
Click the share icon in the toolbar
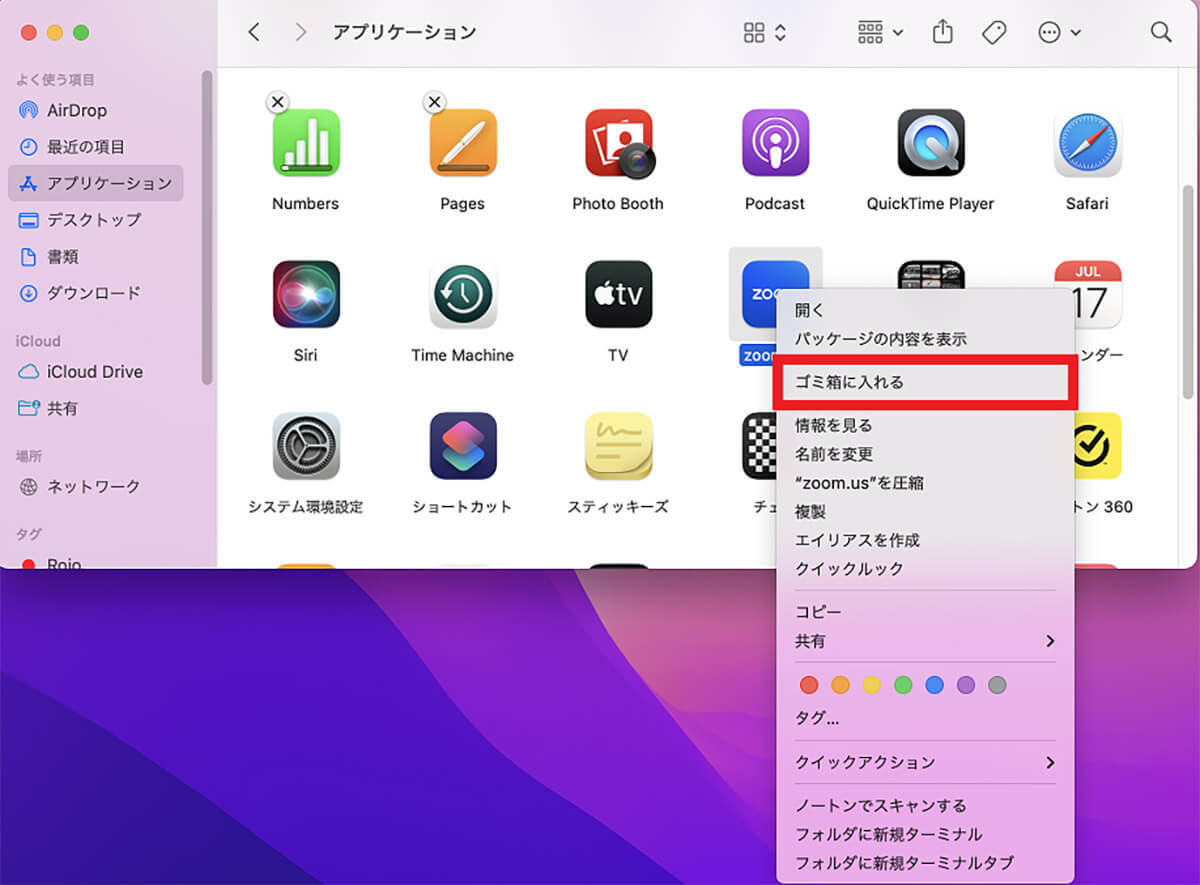pyautogui.click(x=942, y=32)
